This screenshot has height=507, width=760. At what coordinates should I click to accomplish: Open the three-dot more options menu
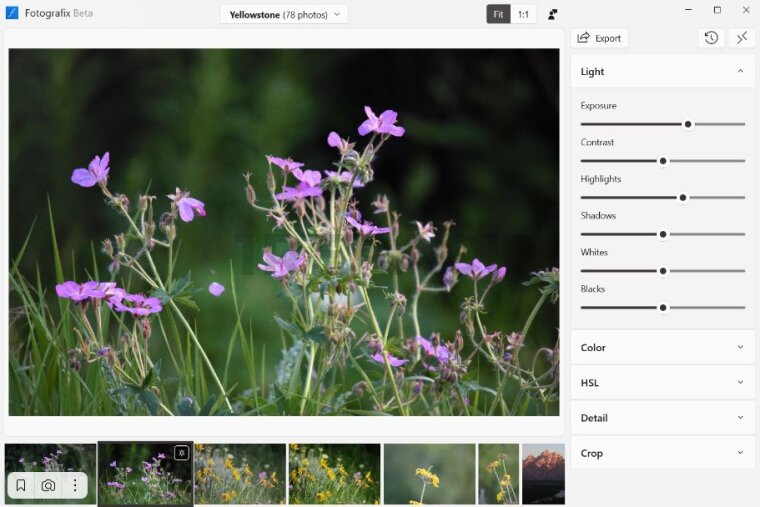click(x=74, y=486)
